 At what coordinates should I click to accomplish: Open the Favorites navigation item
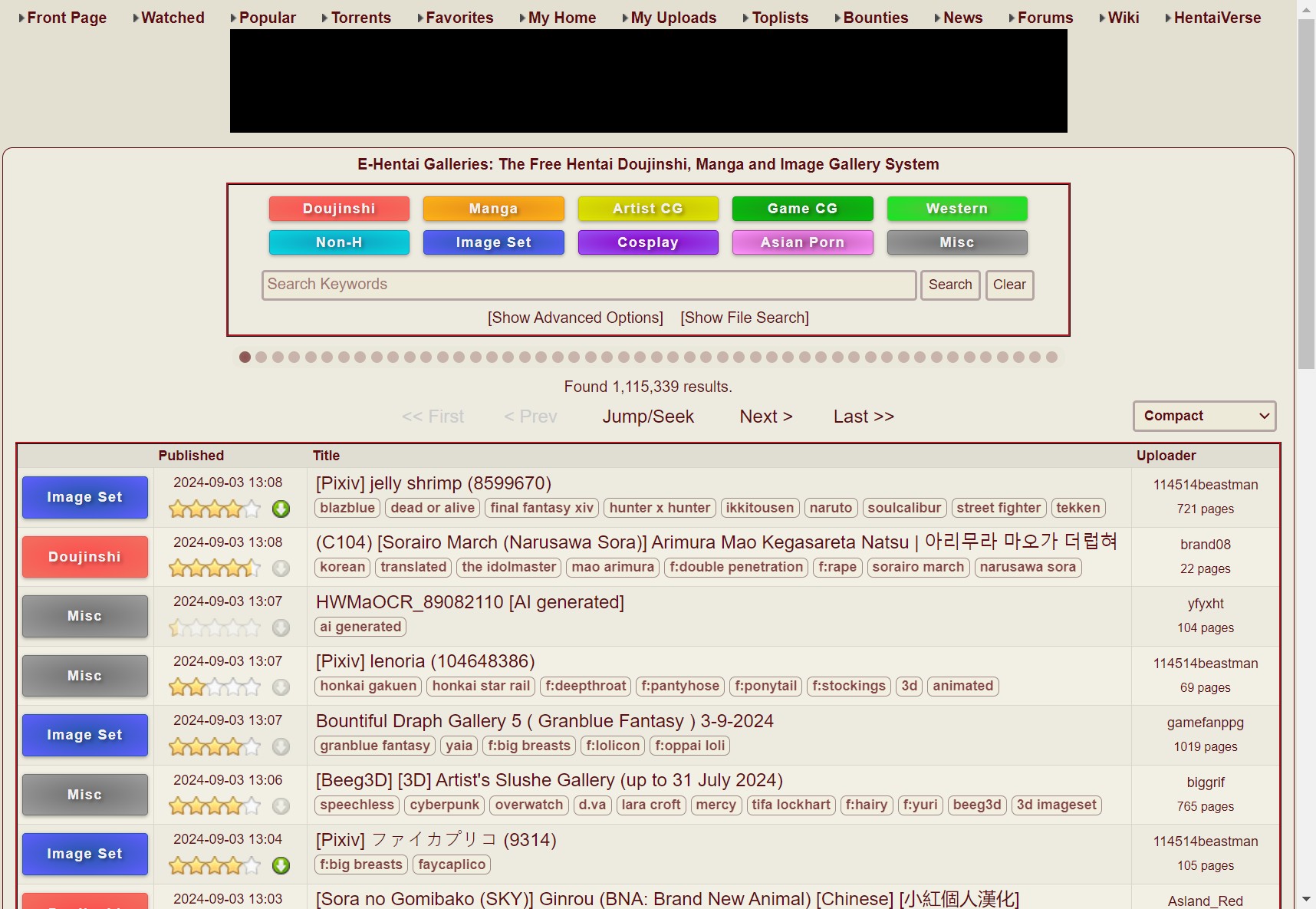[x=459, y=18]
